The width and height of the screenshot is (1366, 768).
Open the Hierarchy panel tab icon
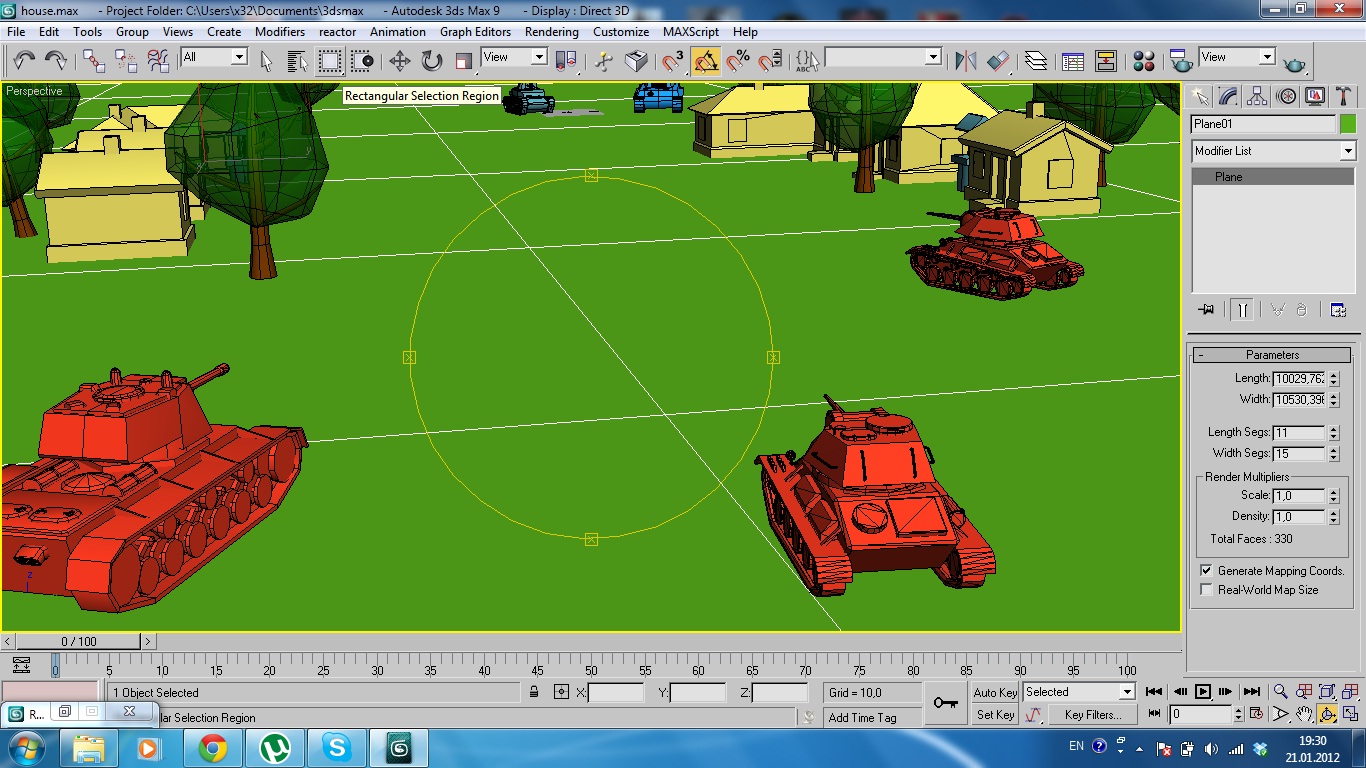tap(1257, 96)
